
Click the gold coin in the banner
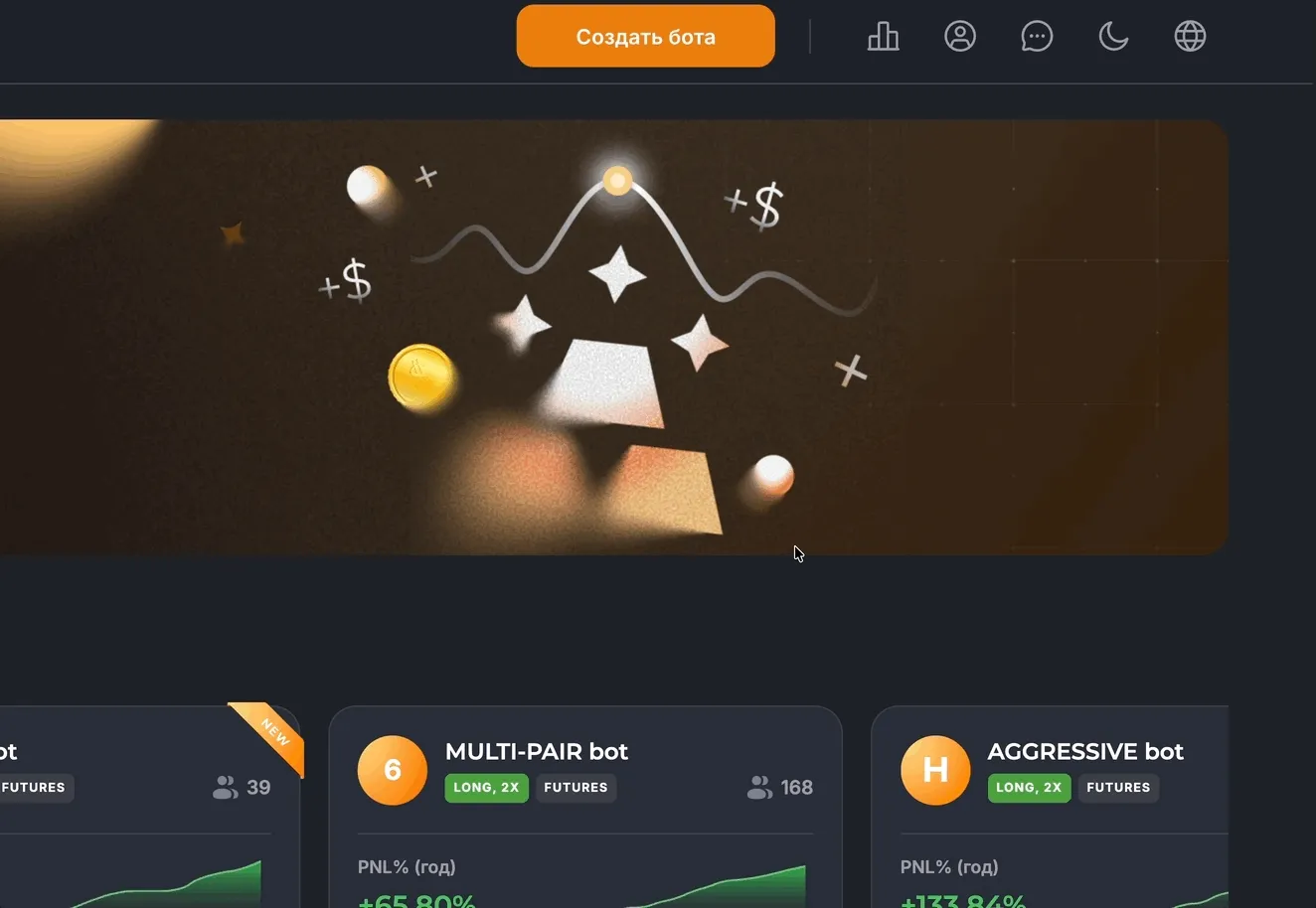pyautogui.click(x=421, y=378)
